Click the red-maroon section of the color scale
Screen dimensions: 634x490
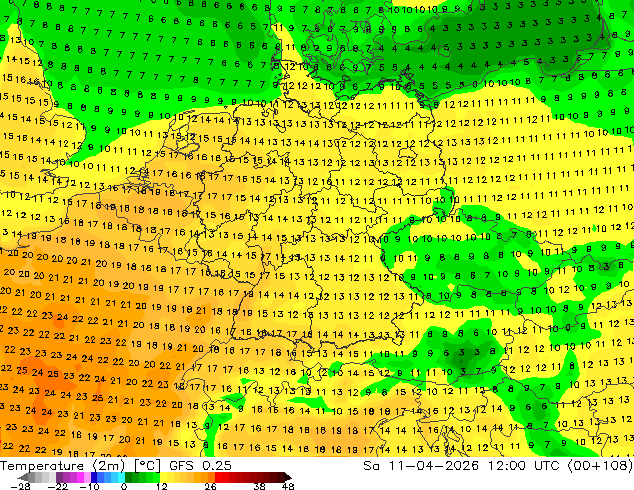click(x=249, y=477)
